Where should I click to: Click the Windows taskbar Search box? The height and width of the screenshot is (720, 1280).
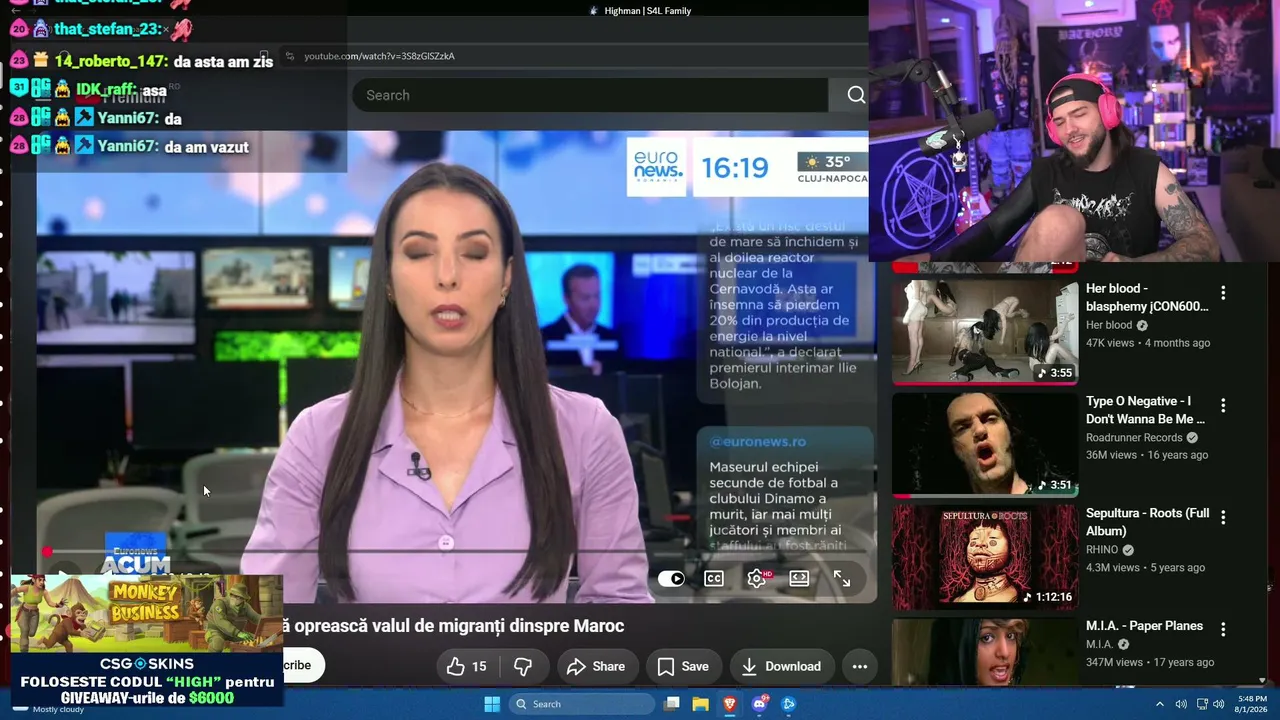point(581,704)
